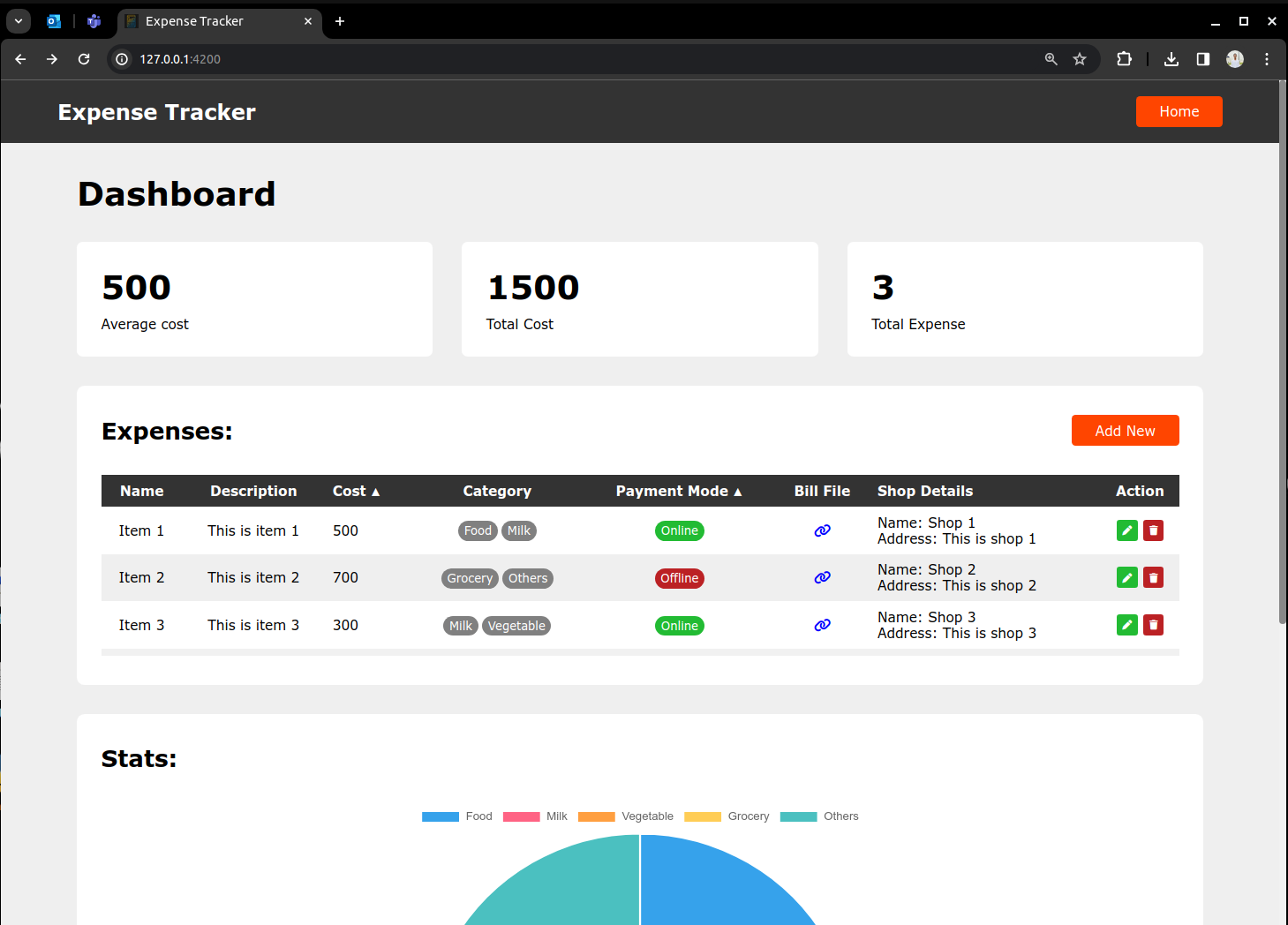Viewport: 1288px width, 925px height.
Task: Open the Chrome three-dot menu
Action: point(1267,59)
